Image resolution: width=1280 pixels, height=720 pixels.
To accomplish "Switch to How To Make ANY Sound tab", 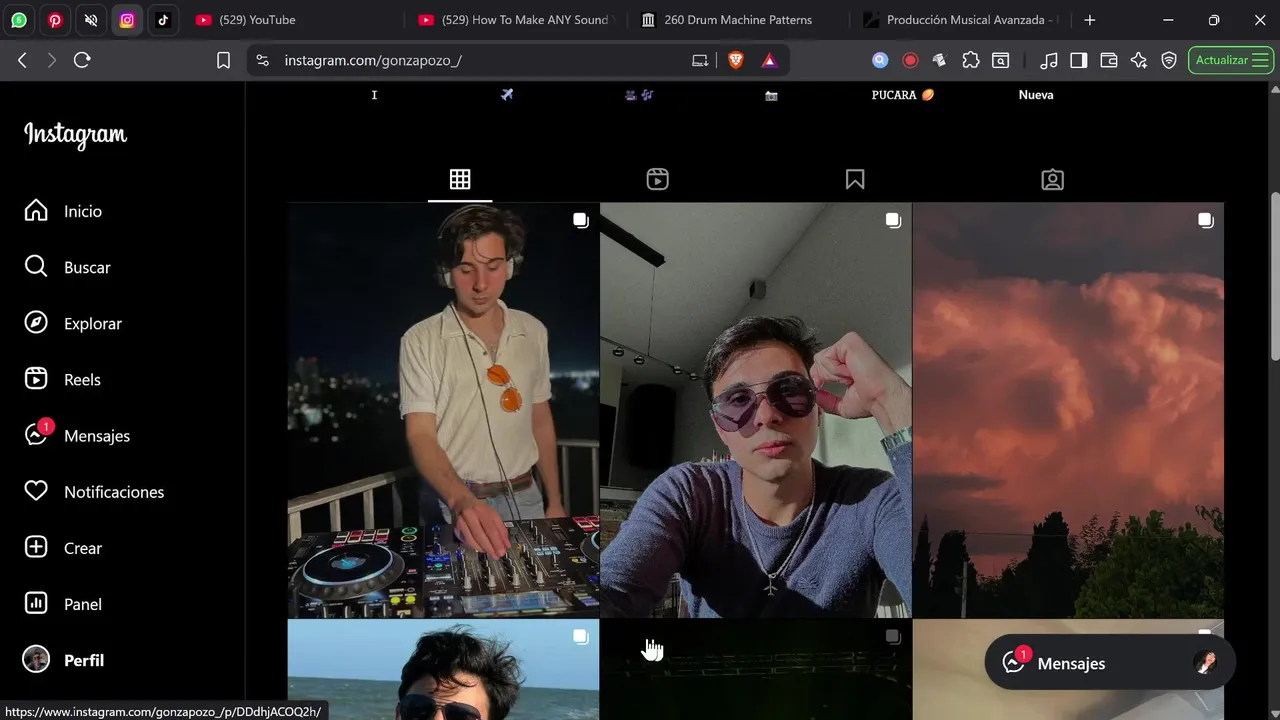I will coord(518,20).
